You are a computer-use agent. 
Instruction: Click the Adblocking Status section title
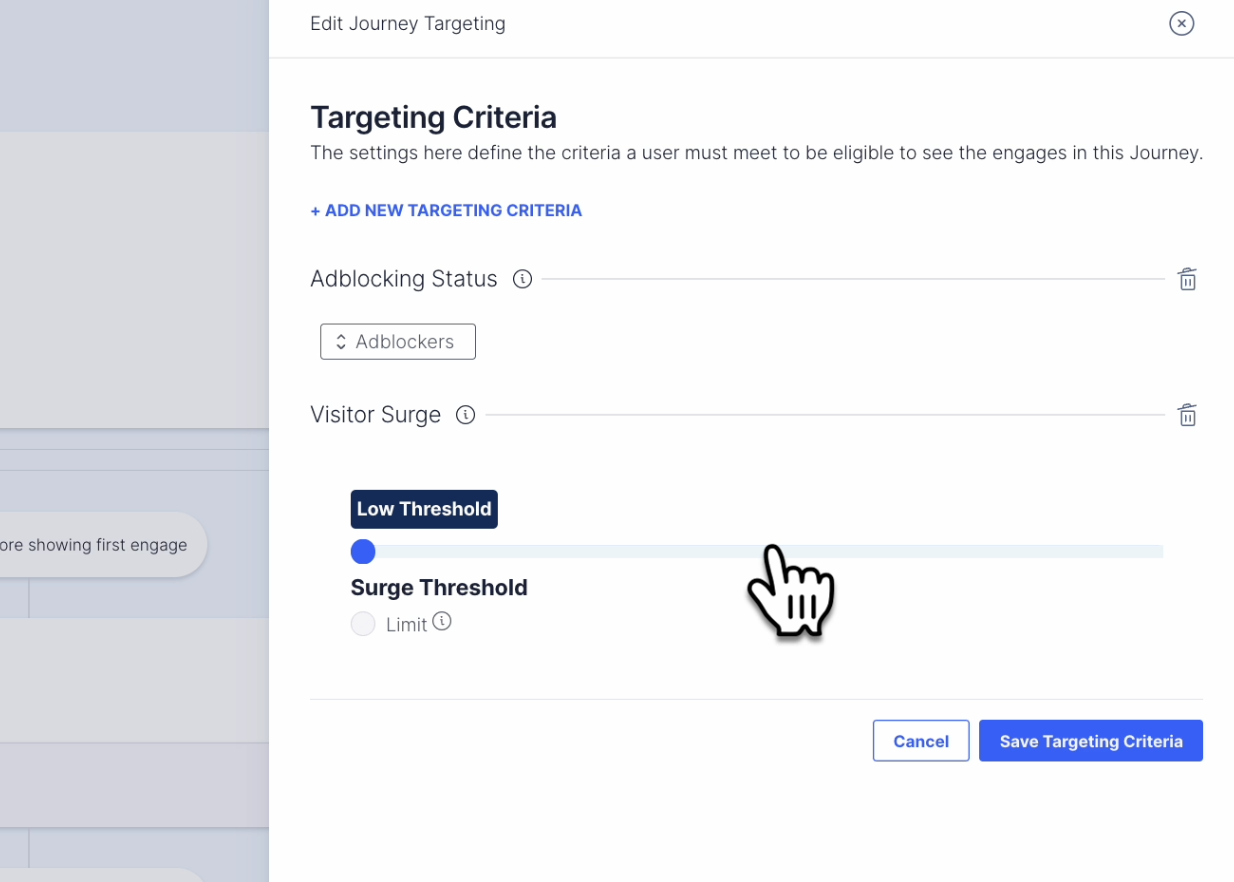(404, 279)
